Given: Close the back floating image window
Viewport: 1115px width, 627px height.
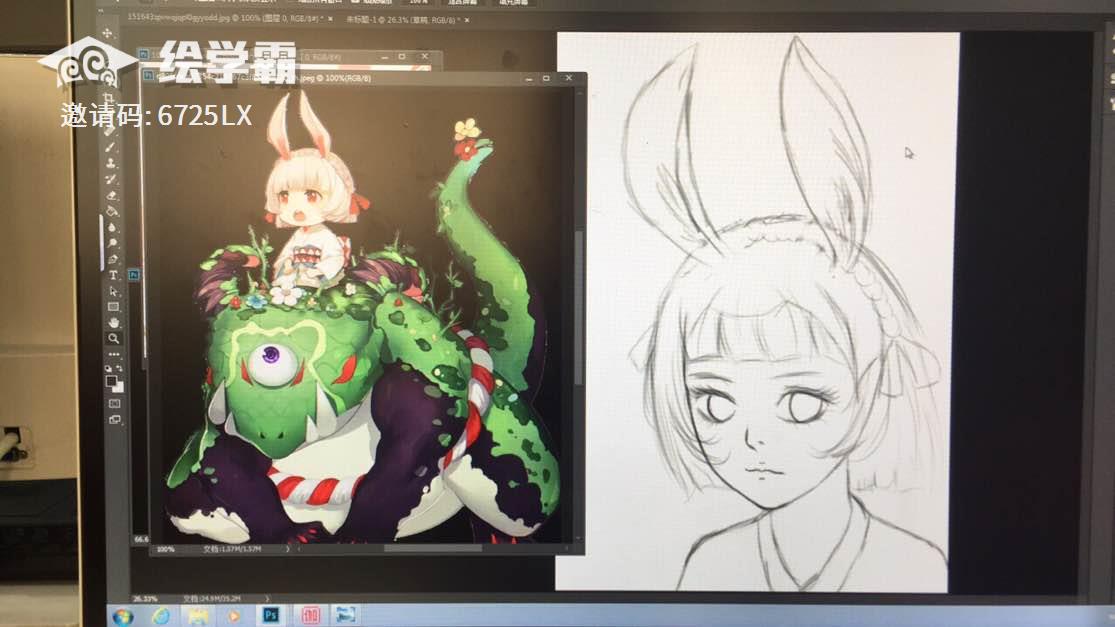Looking at the screenshot, I should point(425,56).
